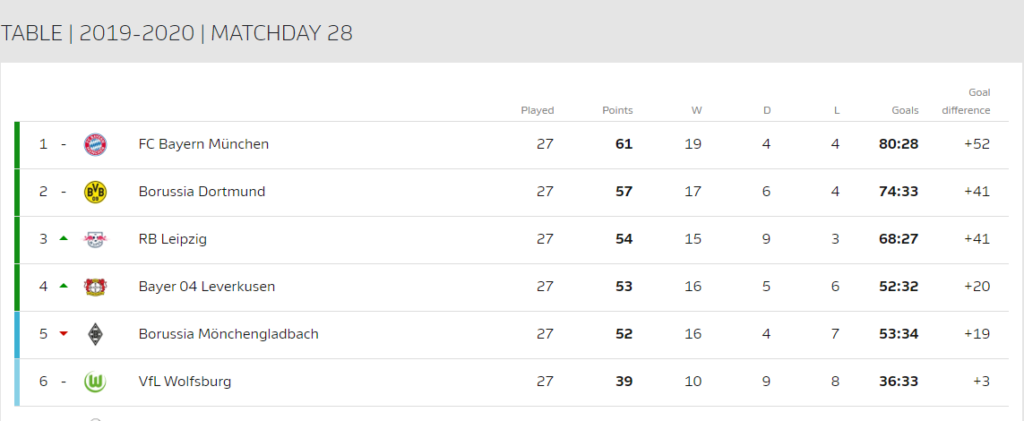Click the RB Leipzig club logo
The height and width of the screenshot is (421, 1024).
click(x=95, y=240)
